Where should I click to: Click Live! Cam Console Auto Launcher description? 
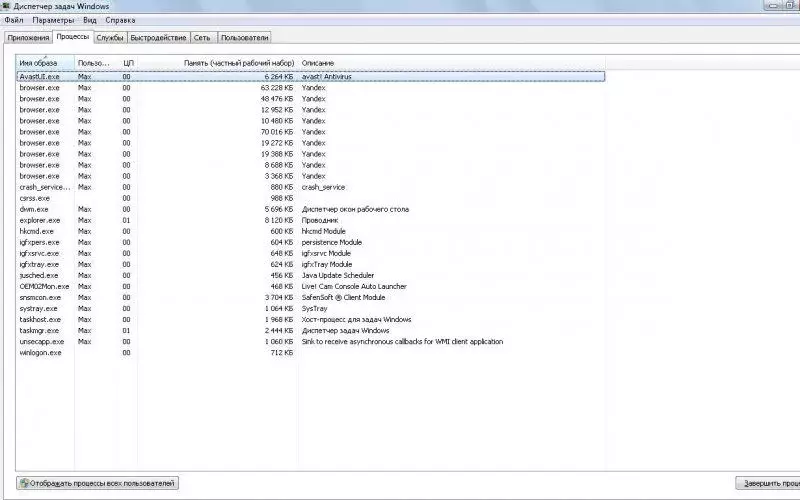[354, 287]
